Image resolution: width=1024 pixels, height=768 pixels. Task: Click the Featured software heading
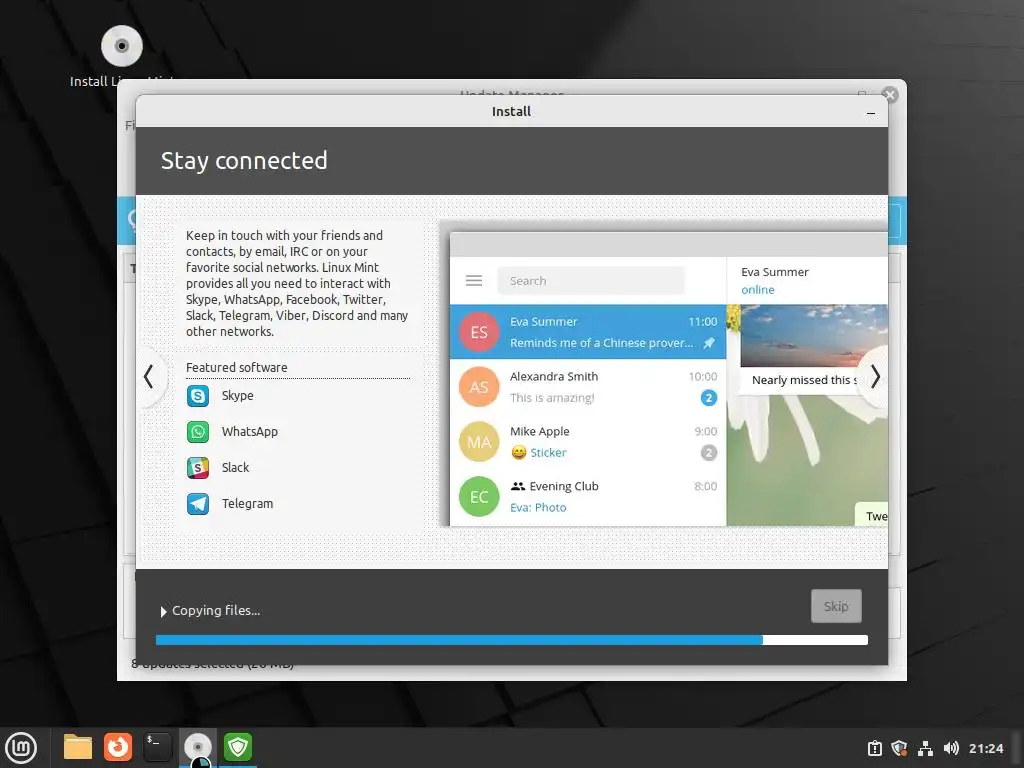pyautogui.click(x=236, y=368)
